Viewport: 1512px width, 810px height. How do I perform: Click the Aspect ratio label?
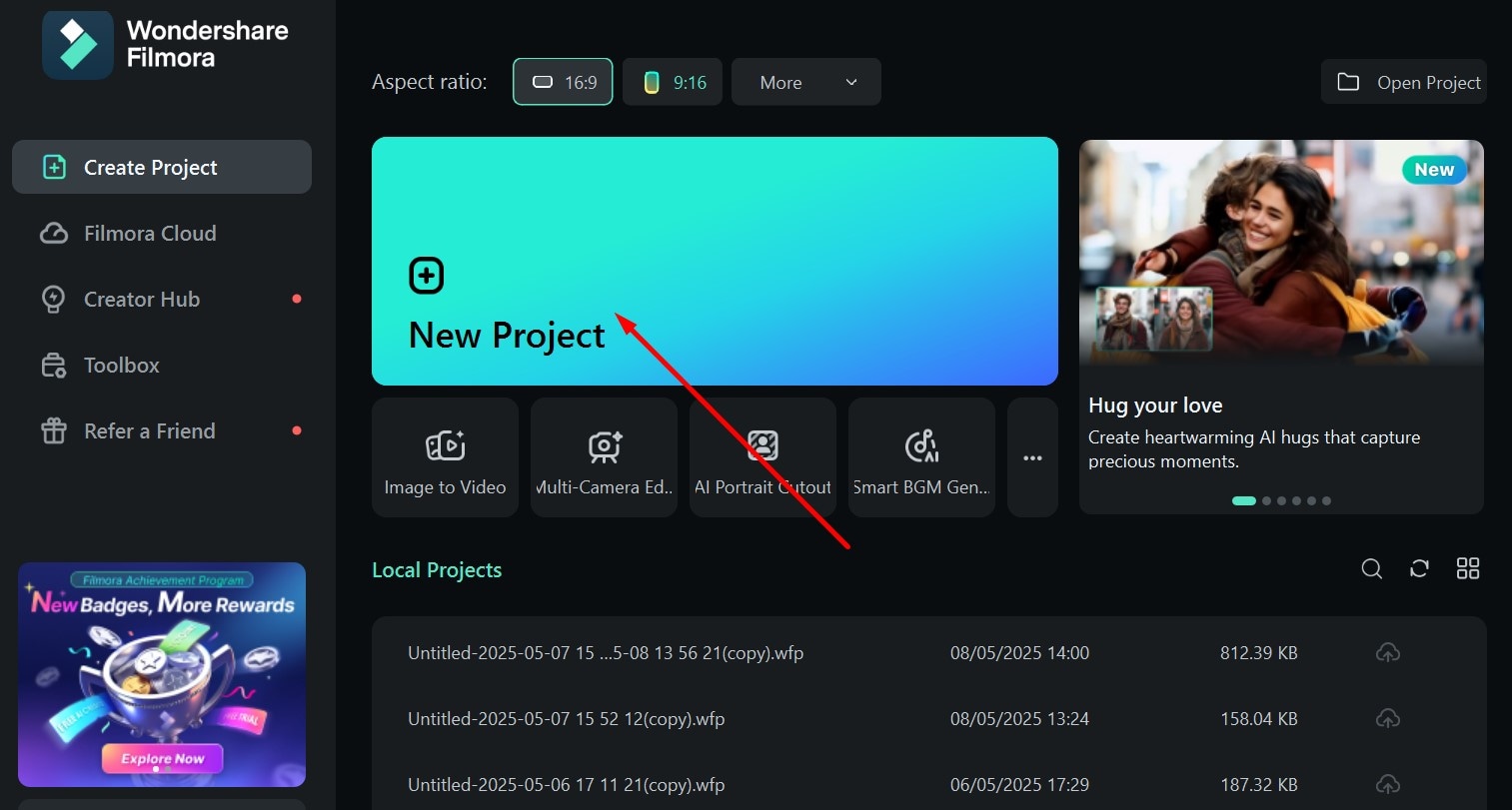[x=430, y=82]
